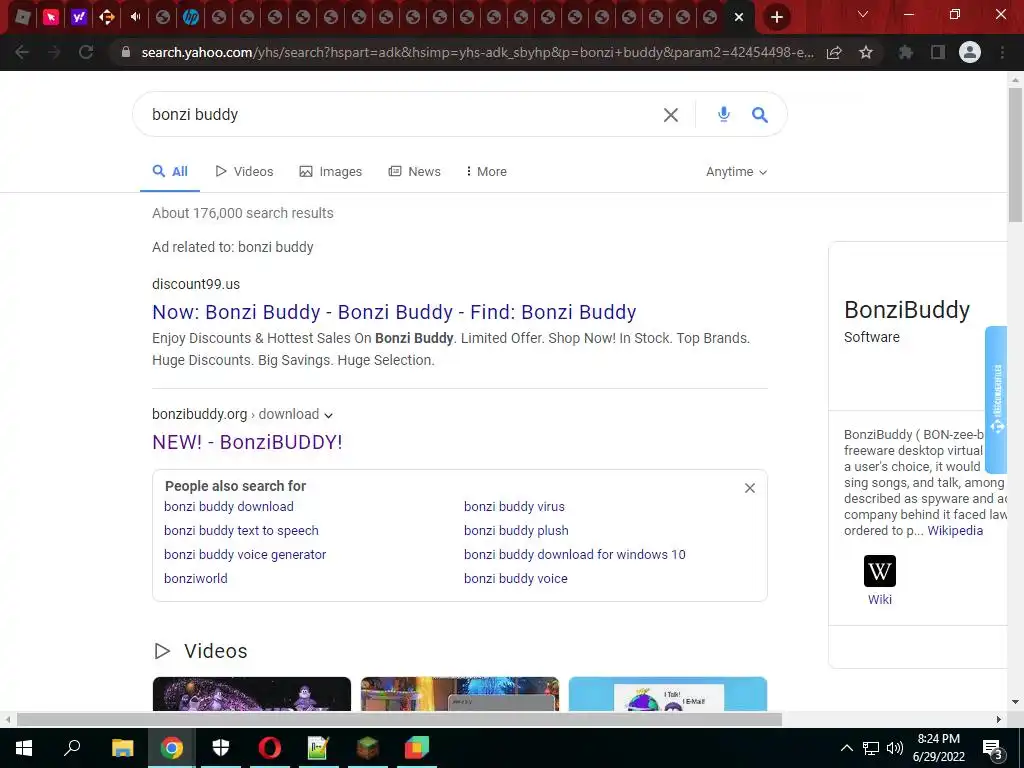1024x768 pixels.
Task: Switch to Videos results tab
Action: [x=244, y=171]
